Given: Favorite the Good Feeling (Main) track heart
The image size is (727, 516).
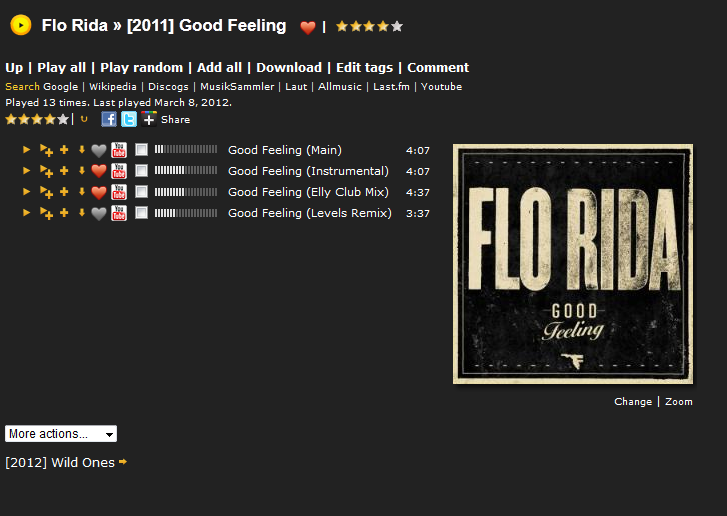Looking at the screenshot, I should (x=99, y=150).
